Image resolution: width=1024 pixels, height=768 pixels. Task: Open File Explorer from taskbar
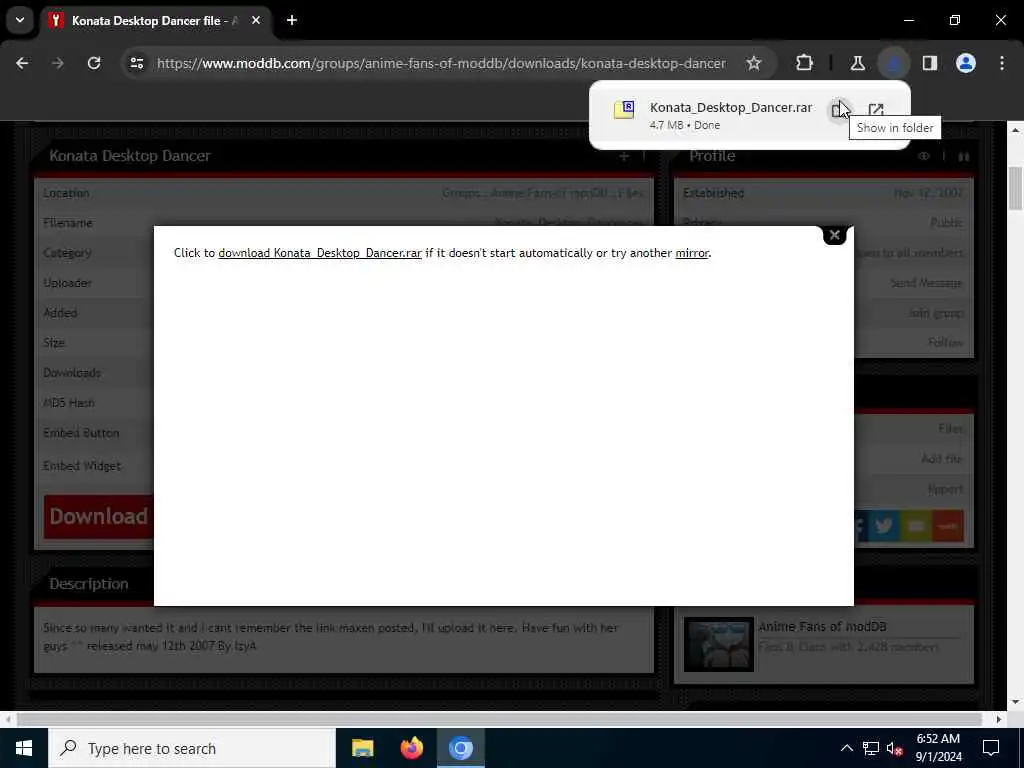(x=362, y=748)
